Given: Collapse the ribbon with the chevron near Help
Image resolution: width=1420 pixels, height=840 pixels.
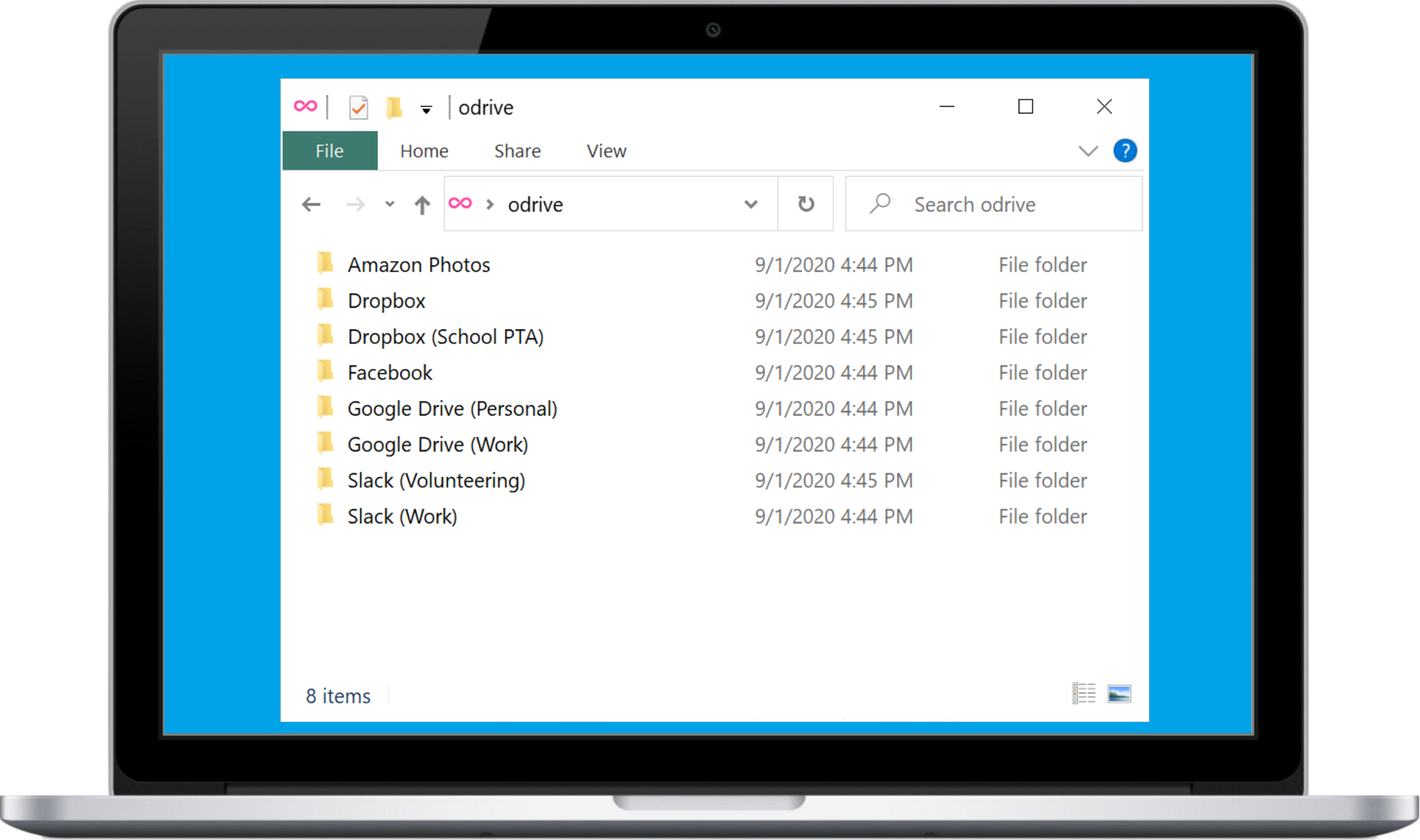Looking at the screenshot, I should (1087, 151).
